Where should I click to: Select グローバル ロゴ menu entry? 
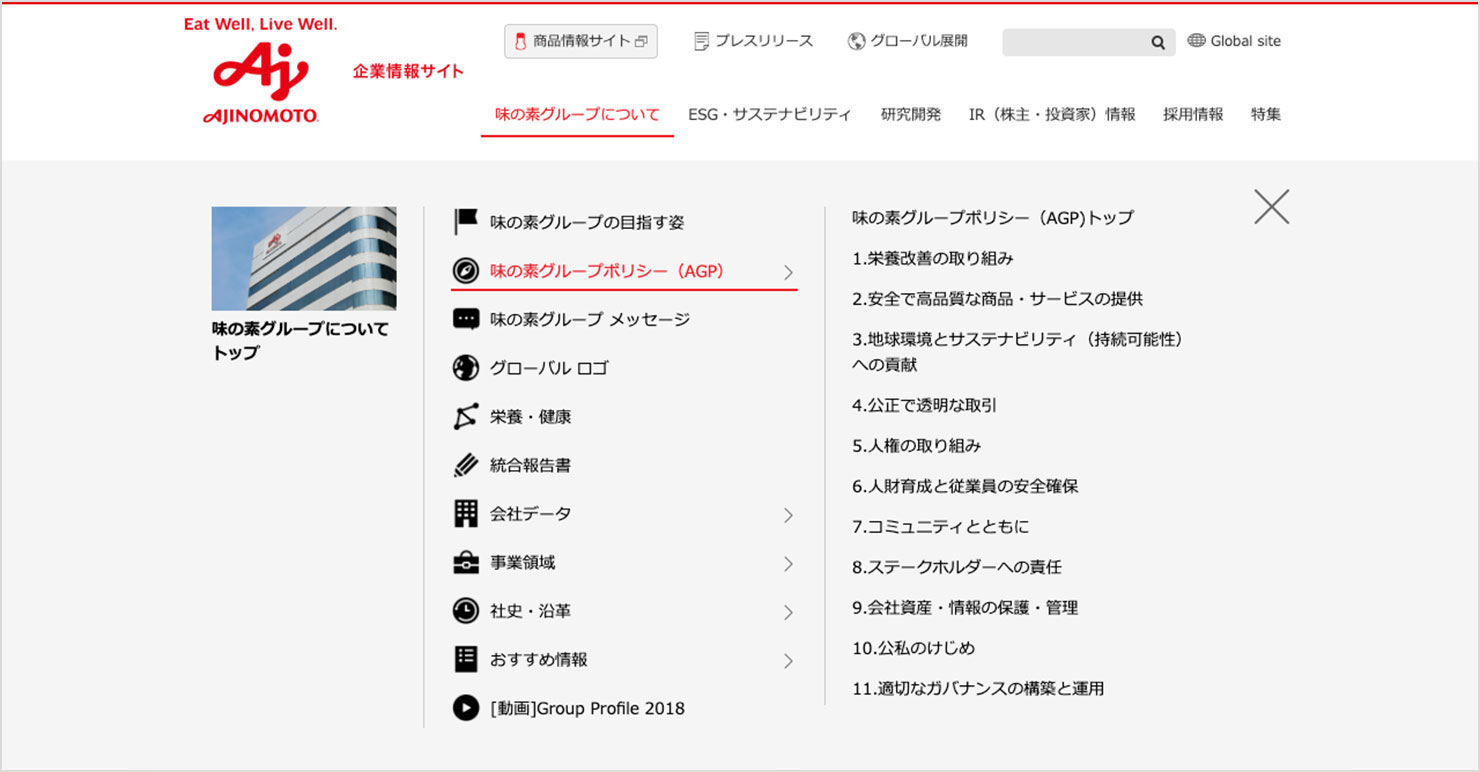click(549, 368)
